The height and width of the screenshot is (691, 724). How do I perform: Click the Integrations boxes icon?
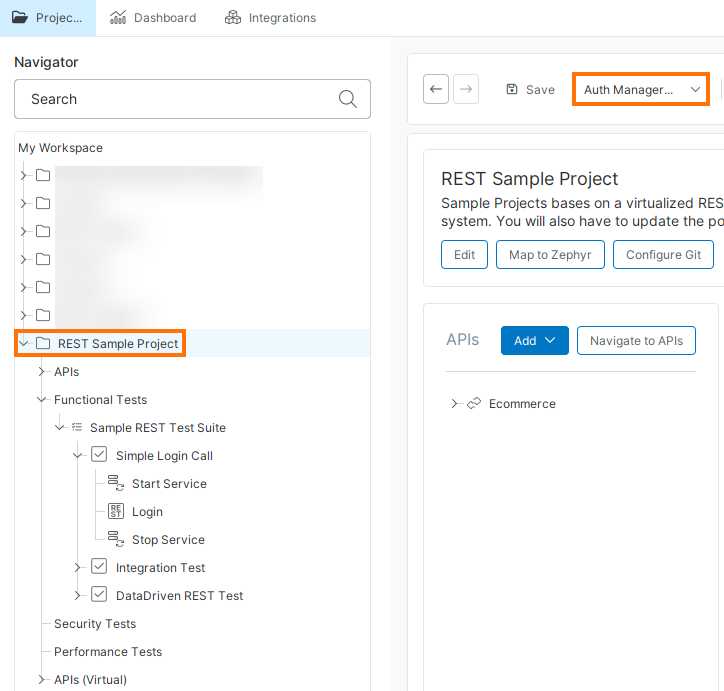pos(233,18)
